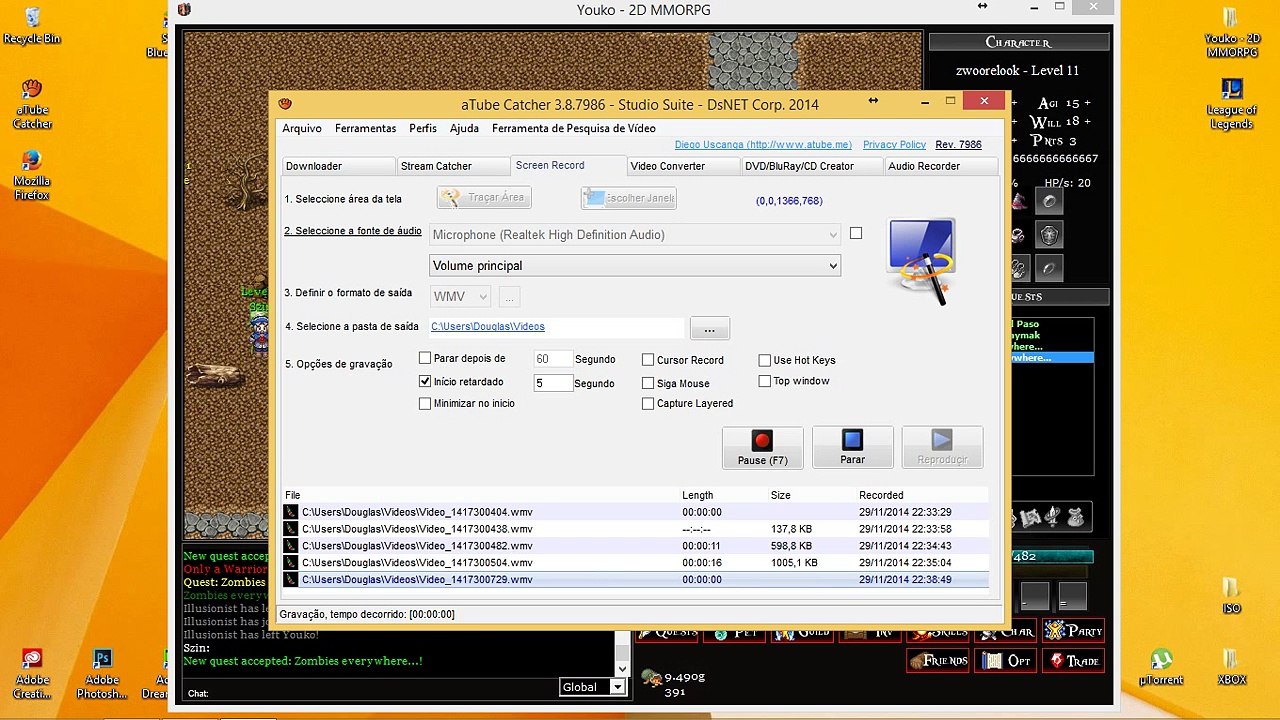Switch to the Audio Recorder tab
Viewport: 1280px width, 720px height.
click(x=940, y=166)
